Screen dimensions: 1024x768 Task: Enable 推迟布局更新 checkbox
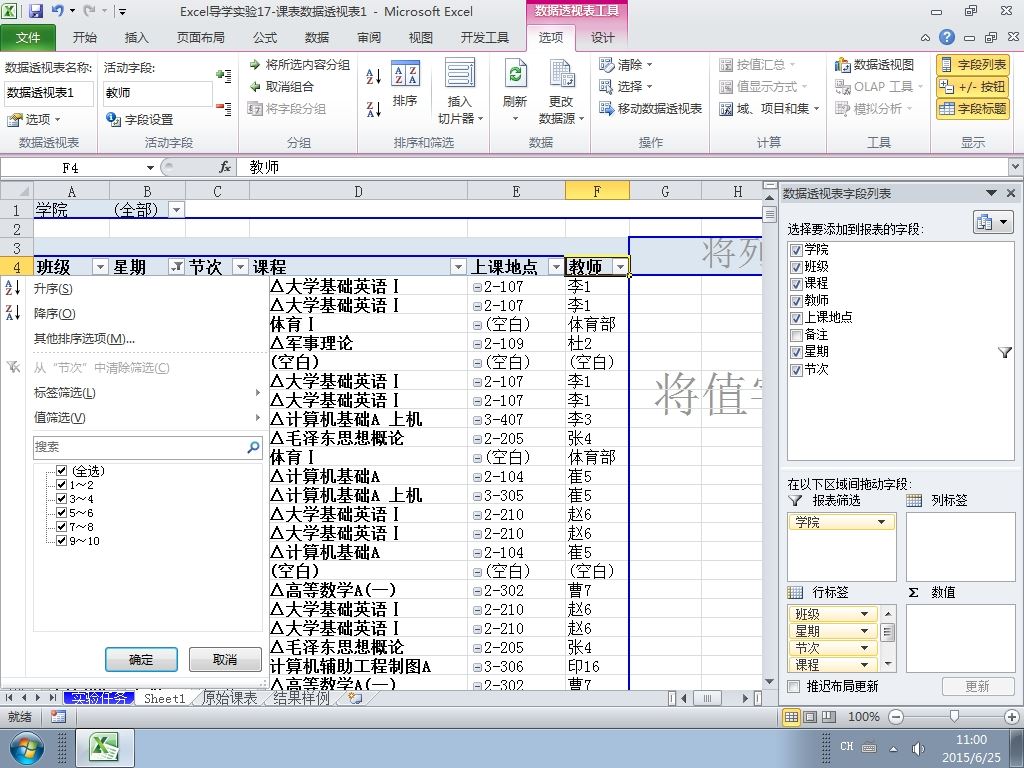(x=793, y=686)
